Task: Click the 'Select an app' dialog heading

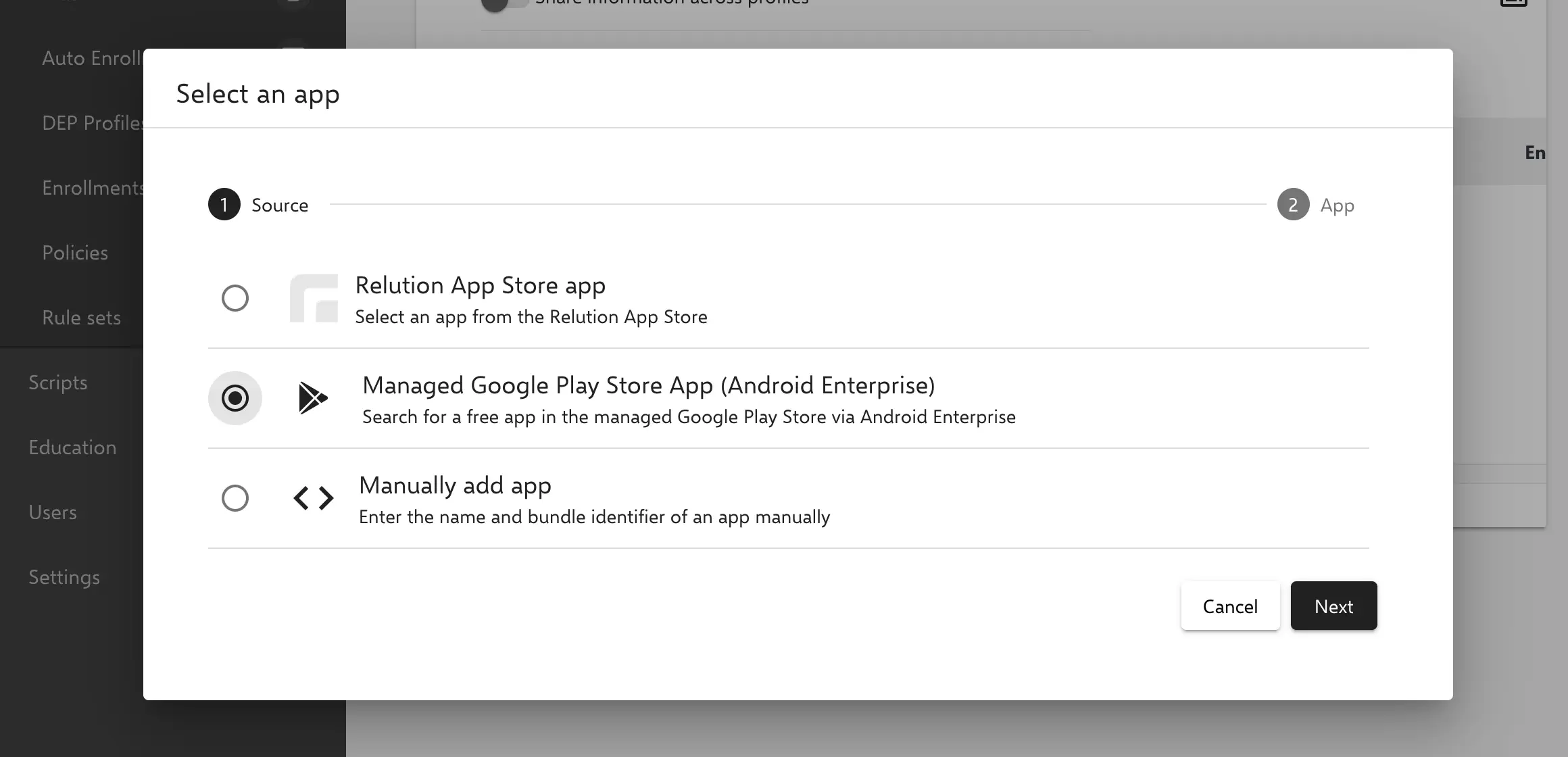Action: point(258,94)
